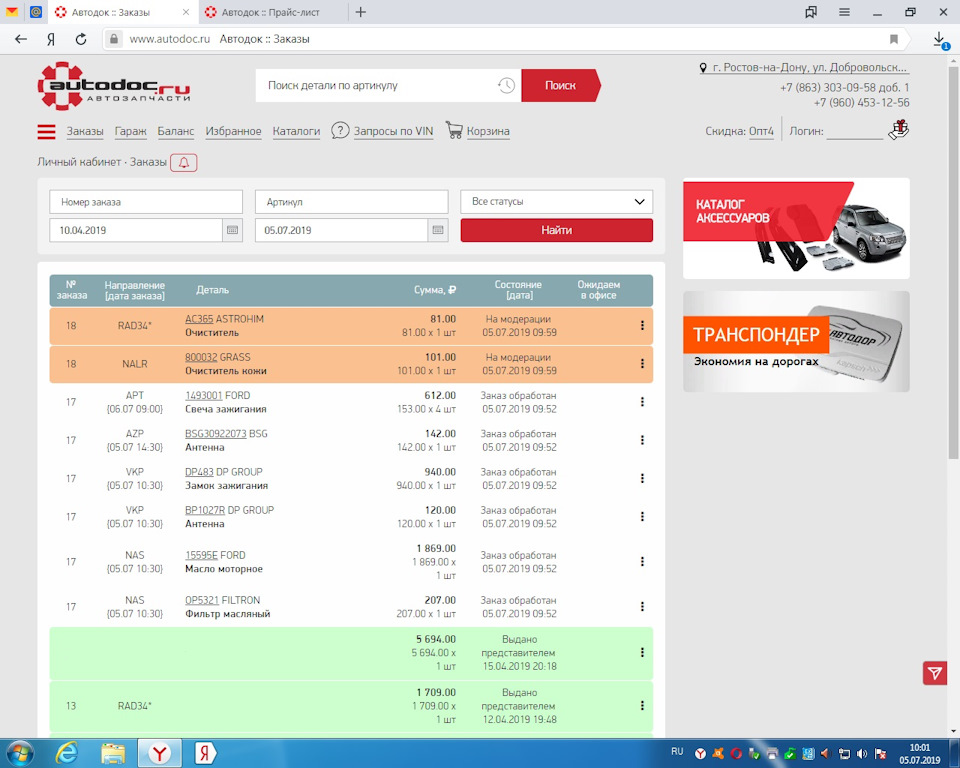The height and width of the screenshot is (768, 960).
Task: Open part link DP483
Action: coord(199,472)
